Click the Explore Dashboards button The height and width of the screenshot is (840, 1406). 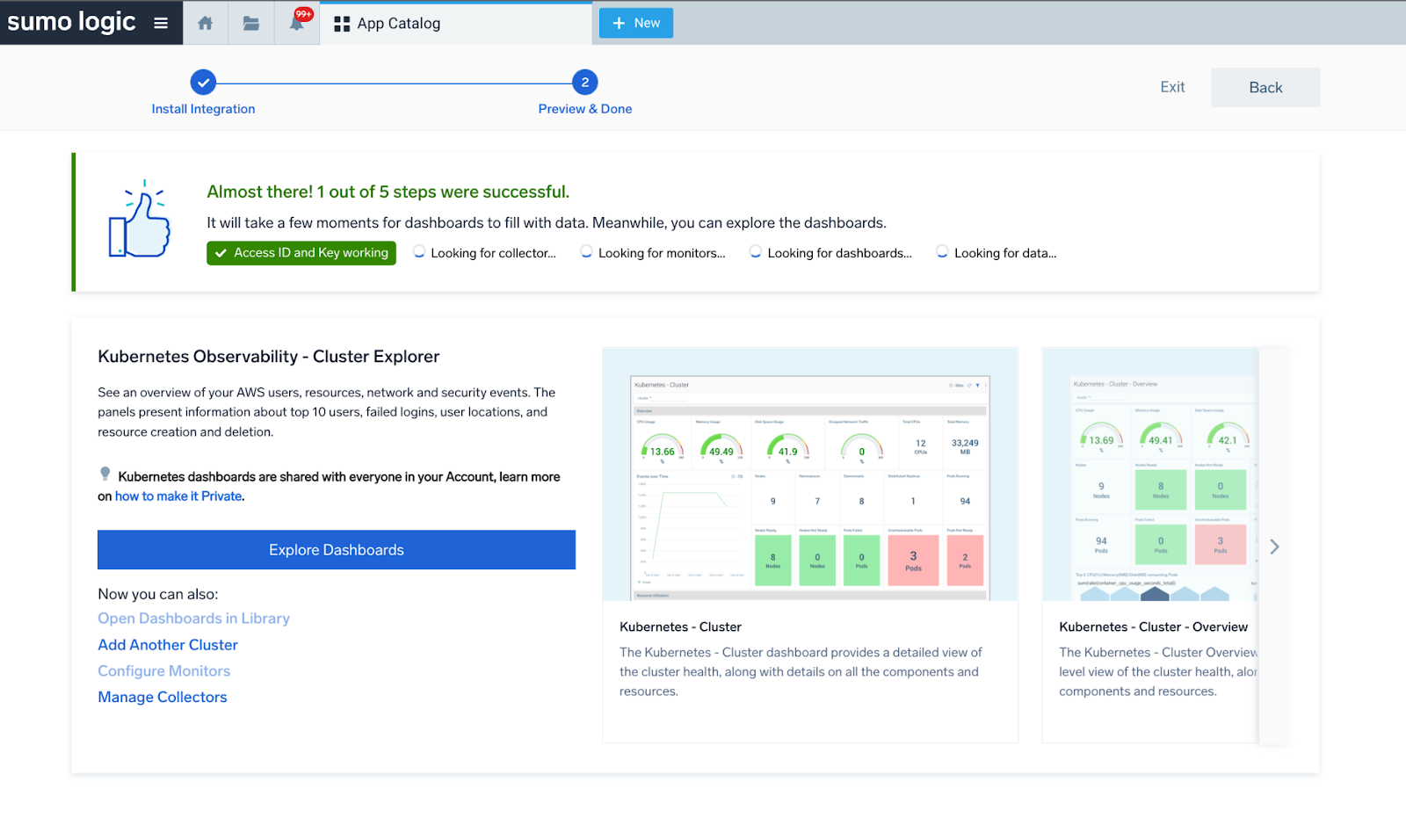click(337, 550)
